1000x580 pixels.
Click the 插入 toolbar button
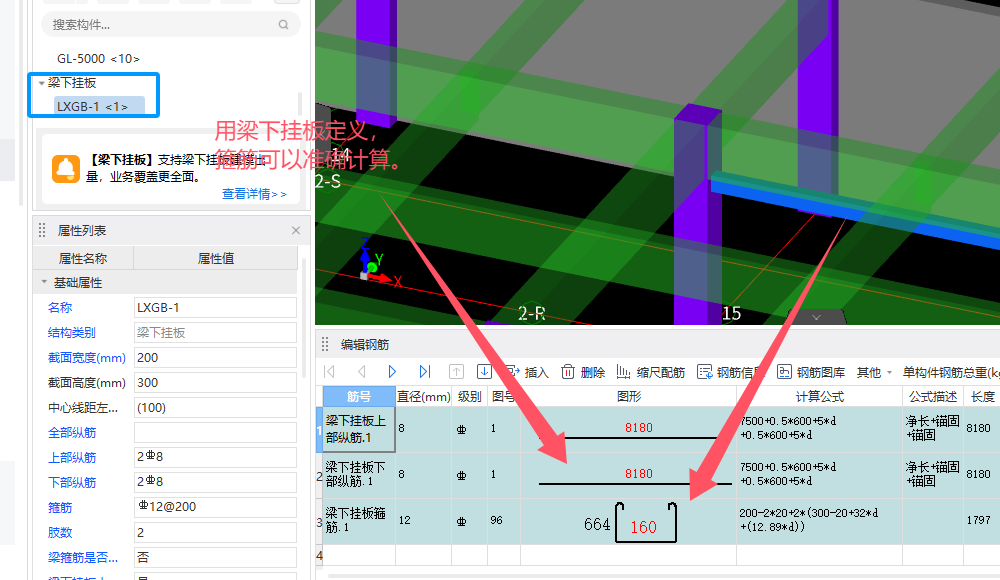tap(527, 372)
